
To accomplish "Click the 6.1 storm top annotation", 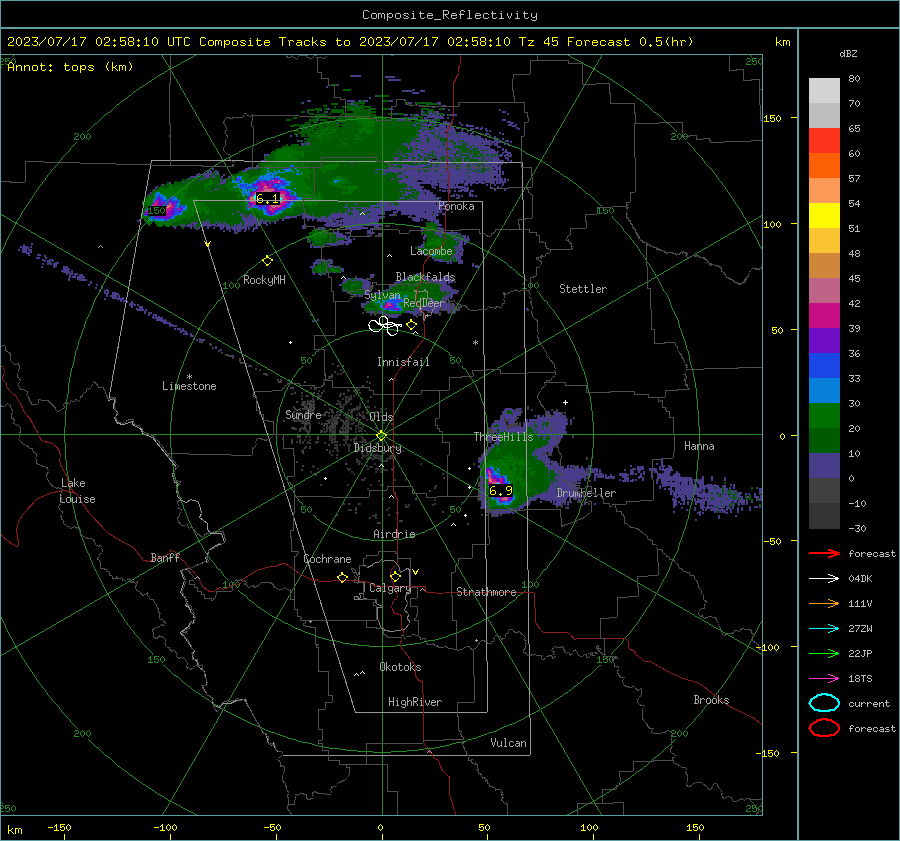I will [x=267, y=199].
